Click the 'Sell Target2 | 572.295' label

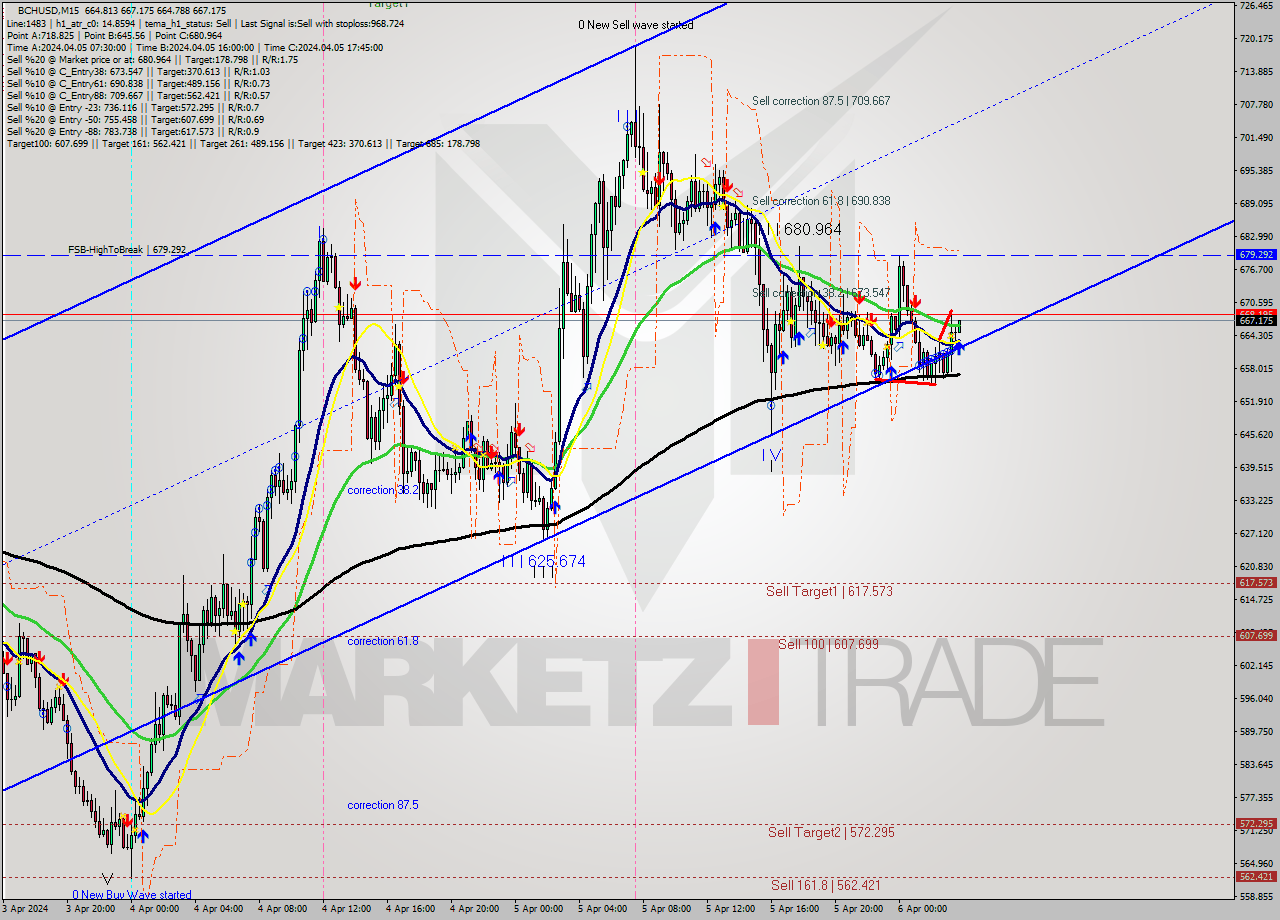(831, 832)
